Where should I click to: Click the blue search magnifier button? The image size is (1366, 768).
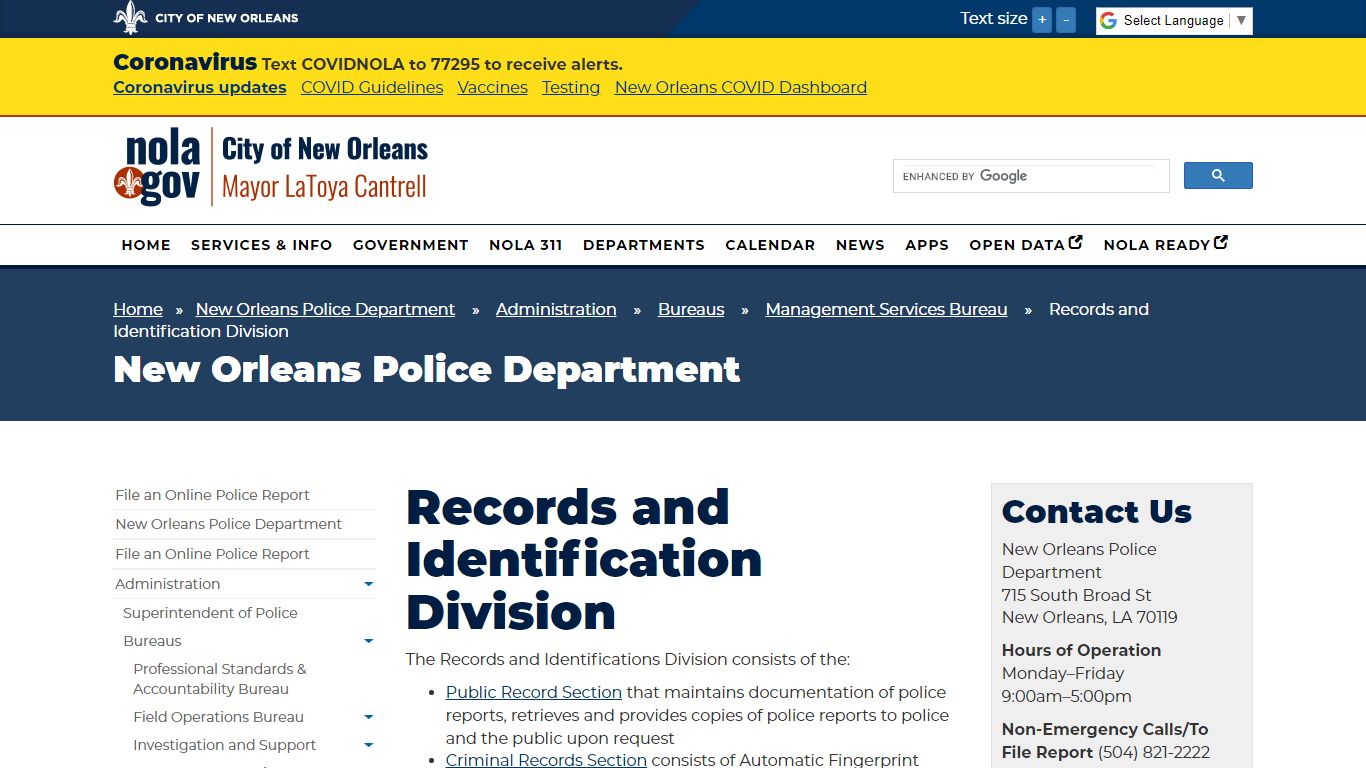(1218, 176)
